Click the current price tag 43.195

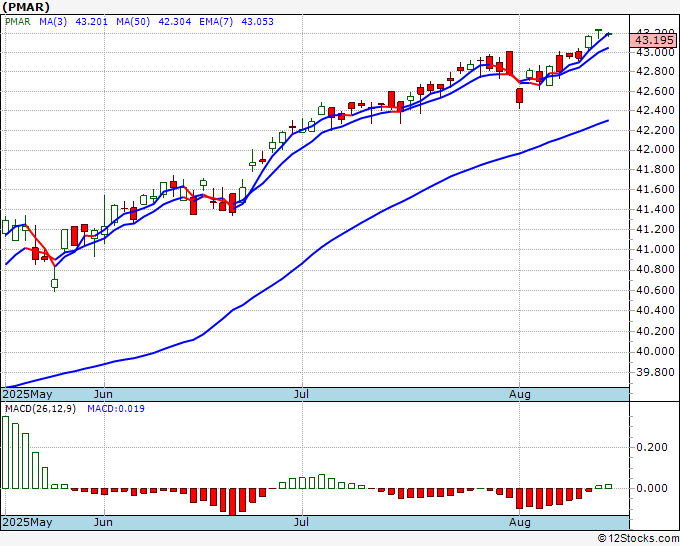click(x=654, y=40)
